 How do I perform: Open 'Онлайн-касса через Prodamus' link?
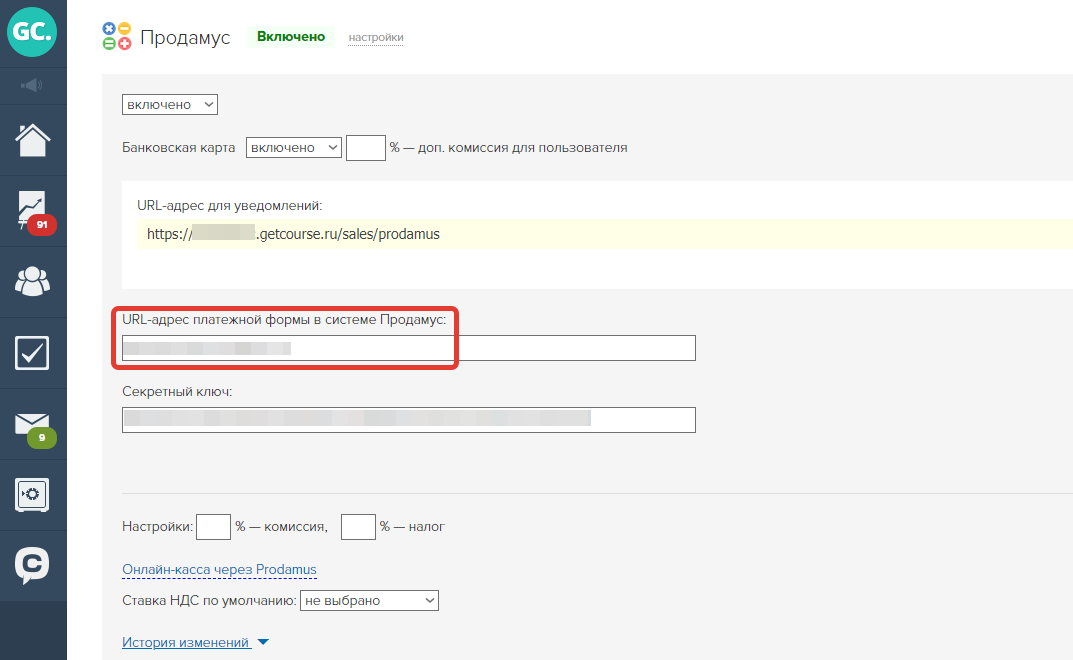pos(219,570)
